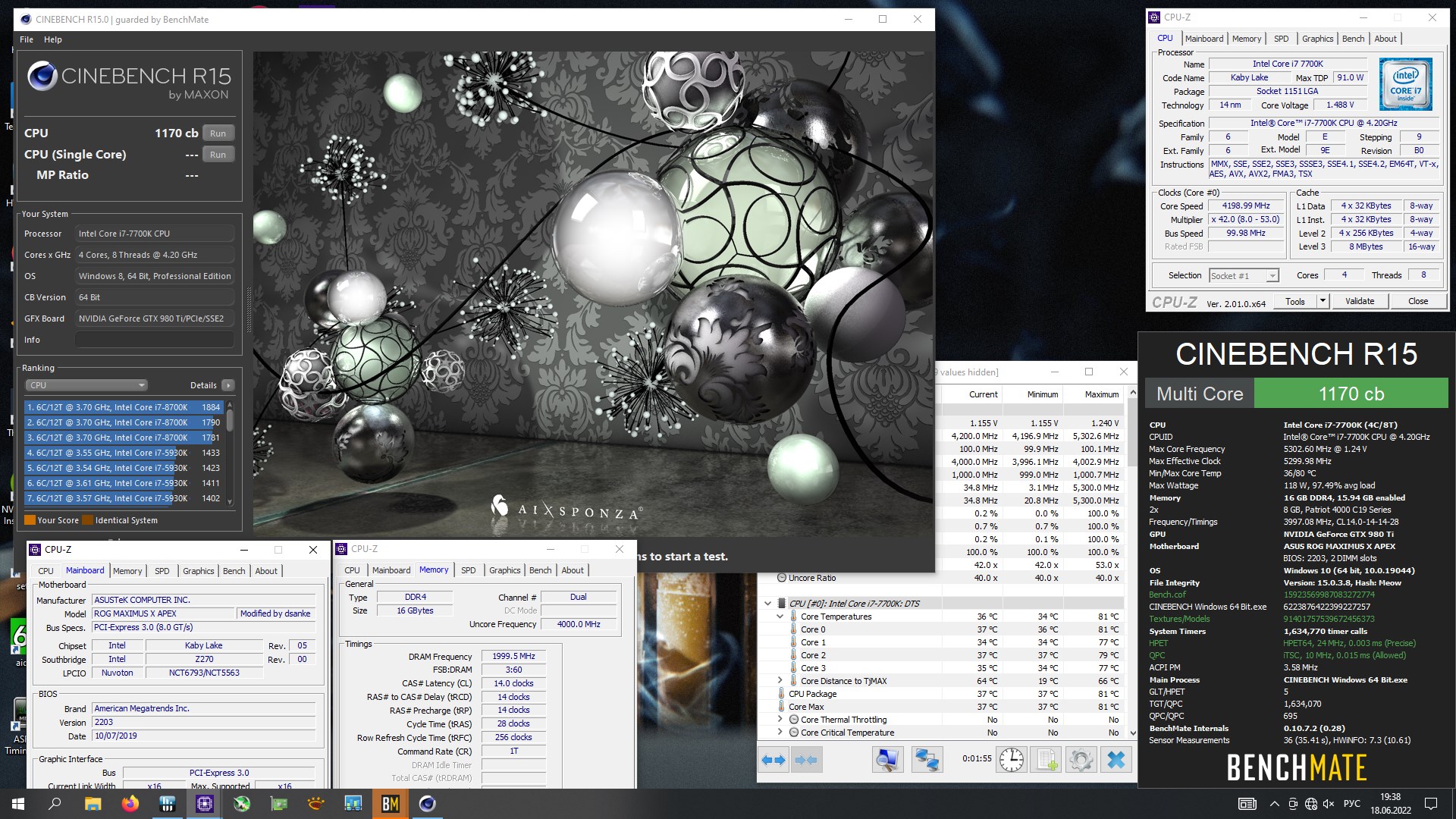This screenshot has width=1456, height=819.
Task: Click РУС language indicator in tray
Action: point(1352,804)
